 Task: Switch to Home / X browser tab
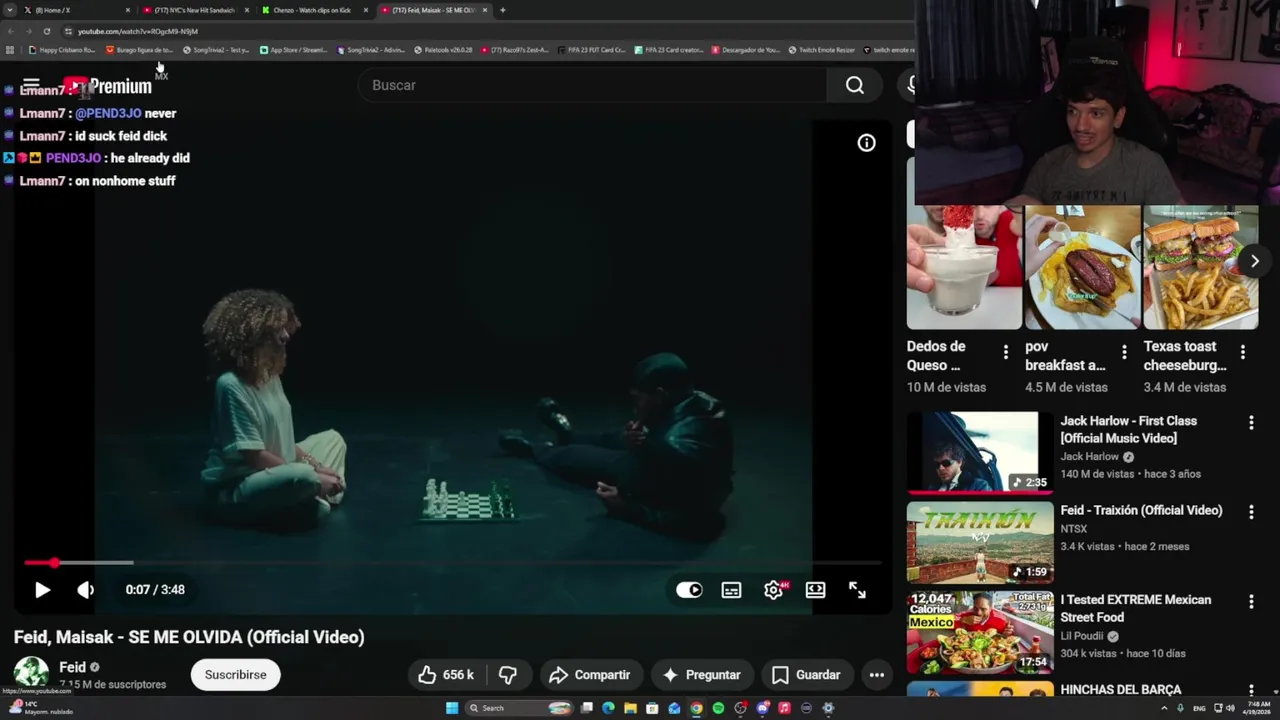(x=76, y=10)
